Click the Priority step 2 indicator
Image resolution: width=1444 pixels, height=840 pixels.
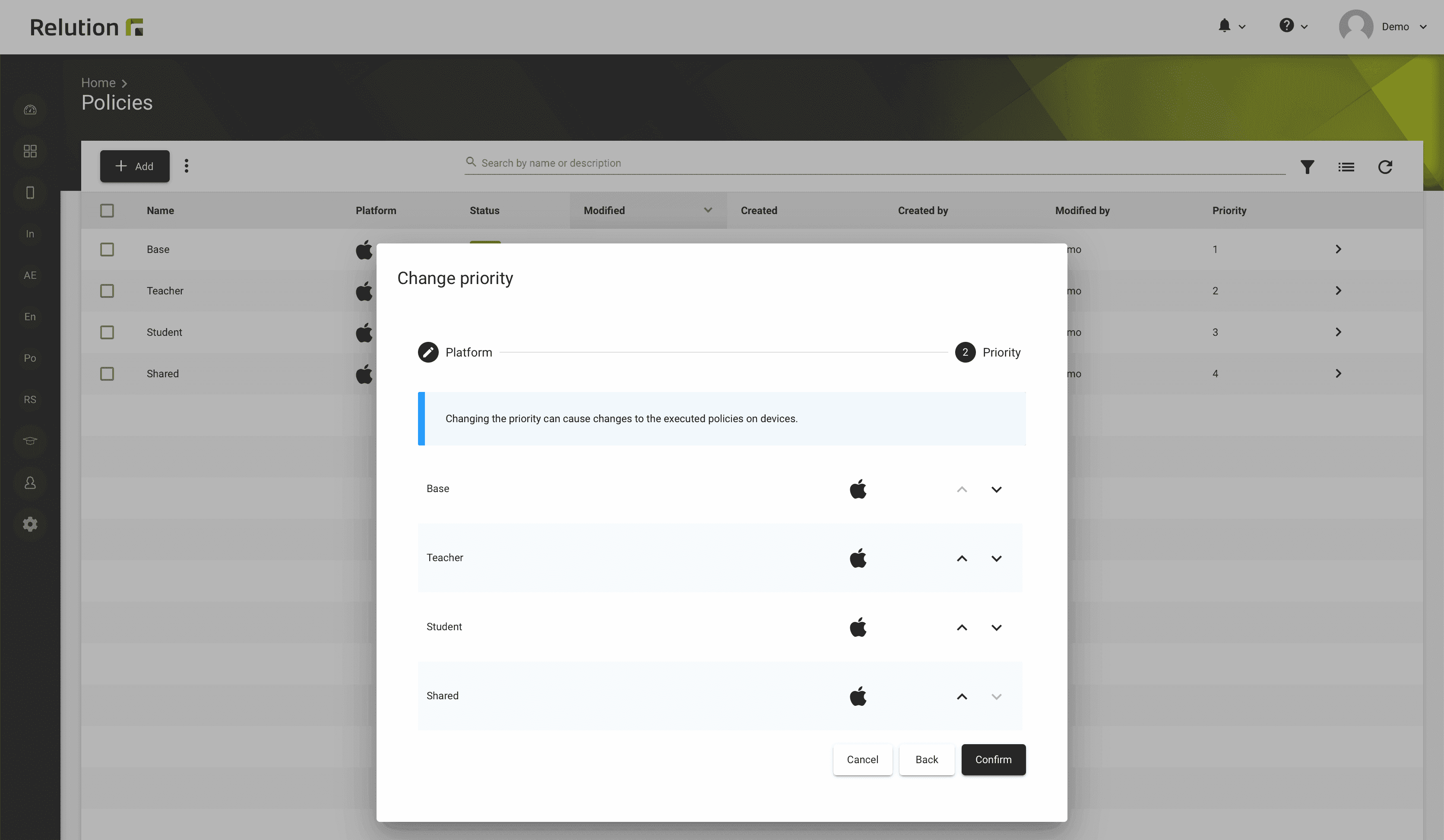[964, 352]
